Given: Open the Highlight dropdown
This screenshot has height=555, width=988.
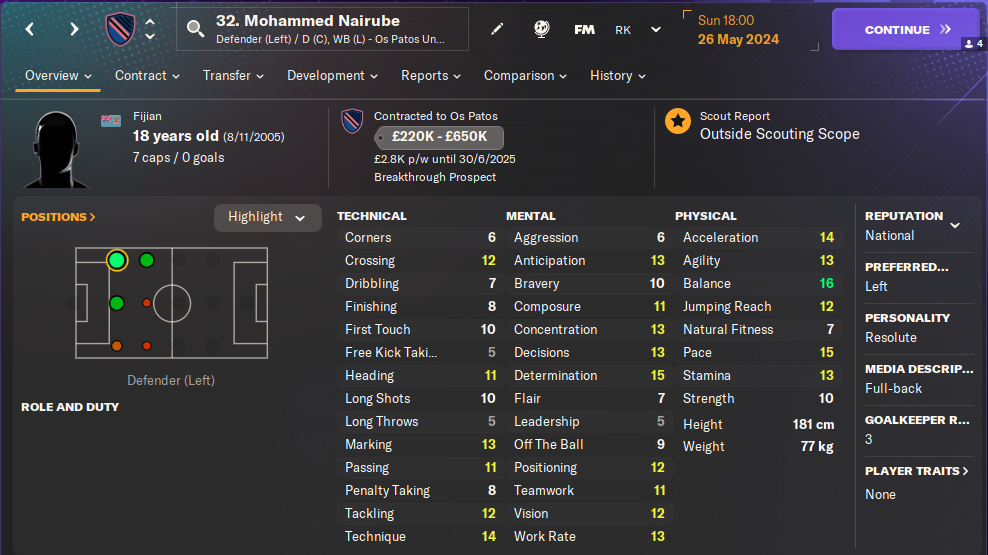Looking at the screenshot, I should (267, 217).
